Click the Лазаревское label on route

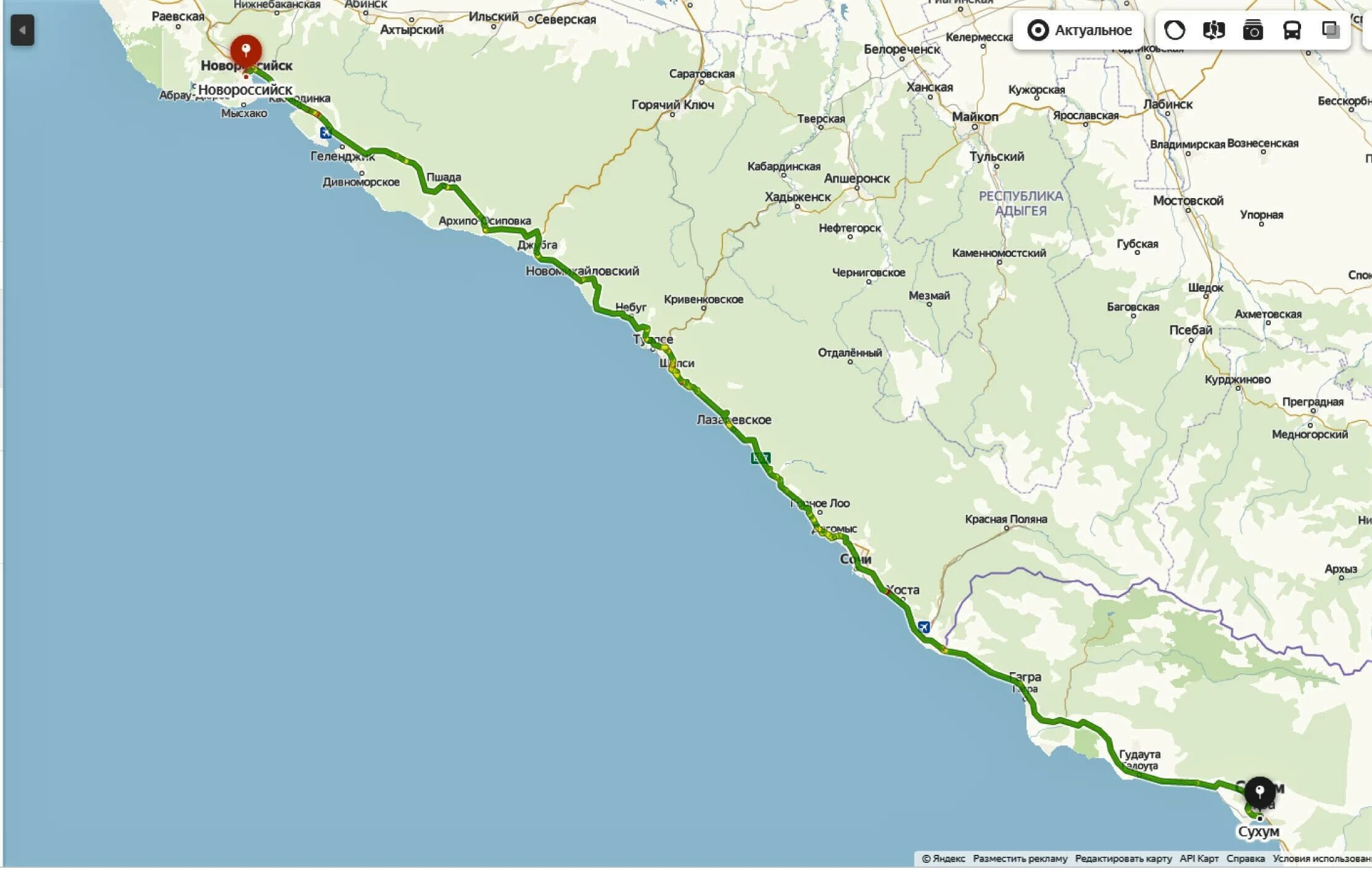[x=734, y=420]
